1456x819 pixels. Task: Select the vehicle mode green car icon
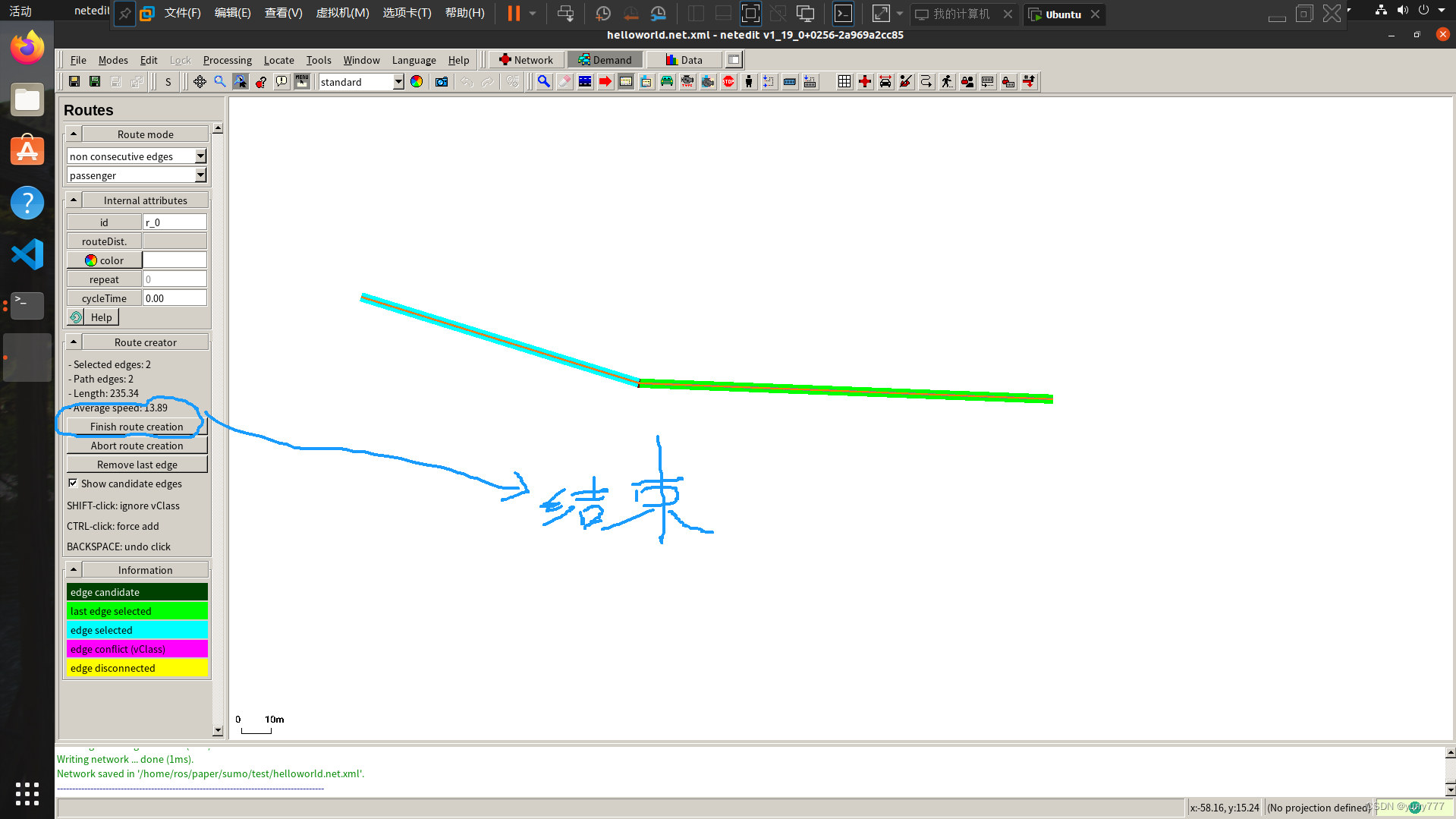(667, 82)
